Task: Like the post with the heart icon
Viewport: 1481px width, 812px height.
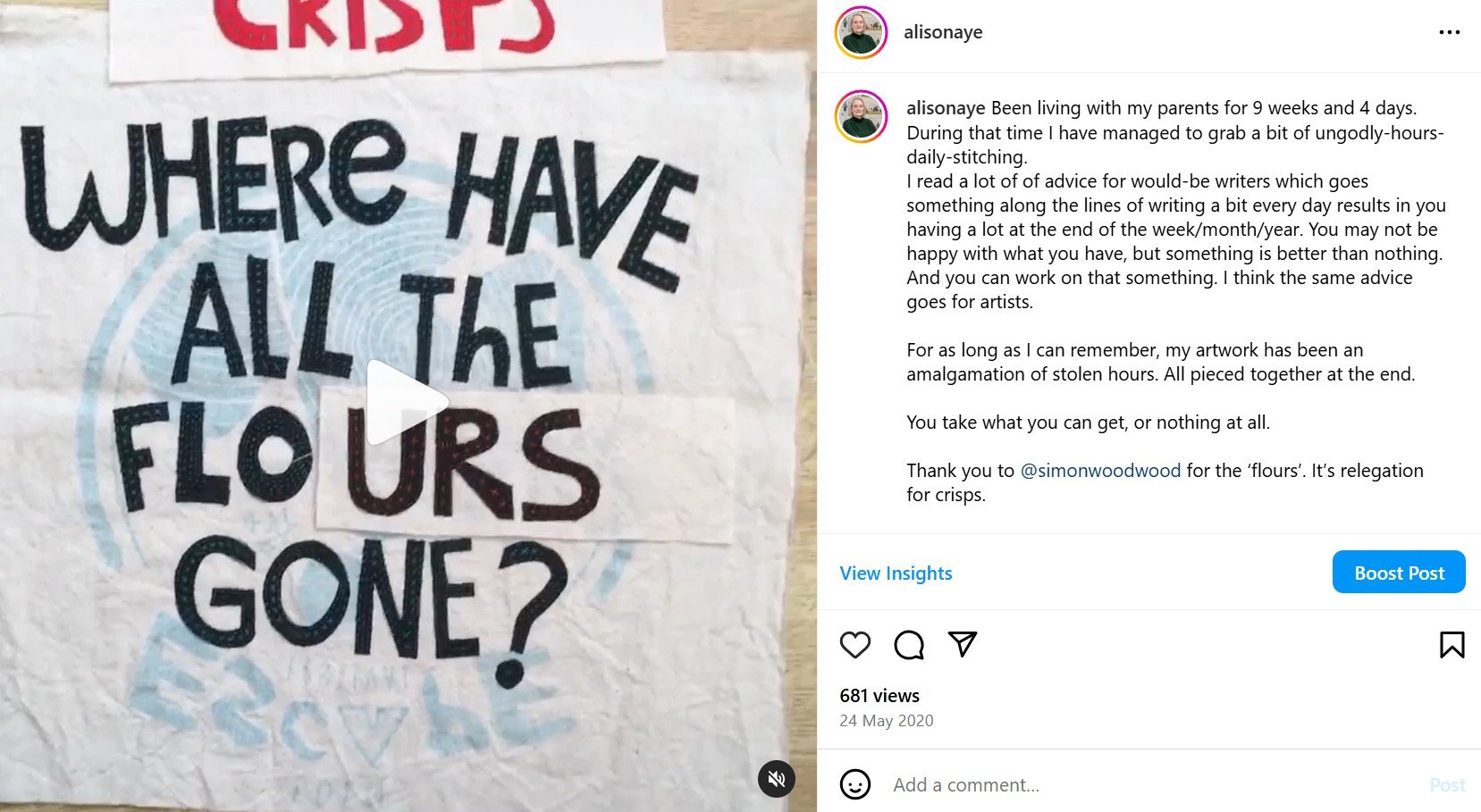Action: coord(855,644)
